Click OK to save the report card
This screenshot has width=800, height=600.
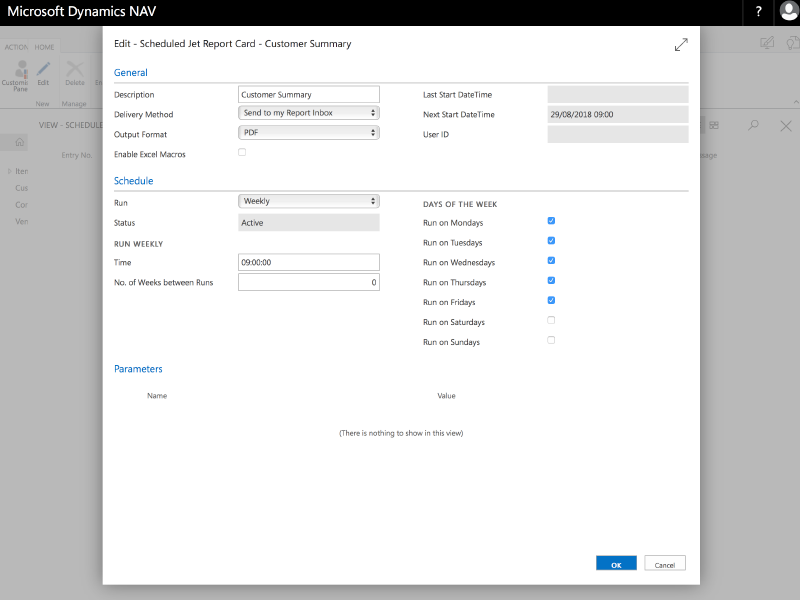point(616,563)
